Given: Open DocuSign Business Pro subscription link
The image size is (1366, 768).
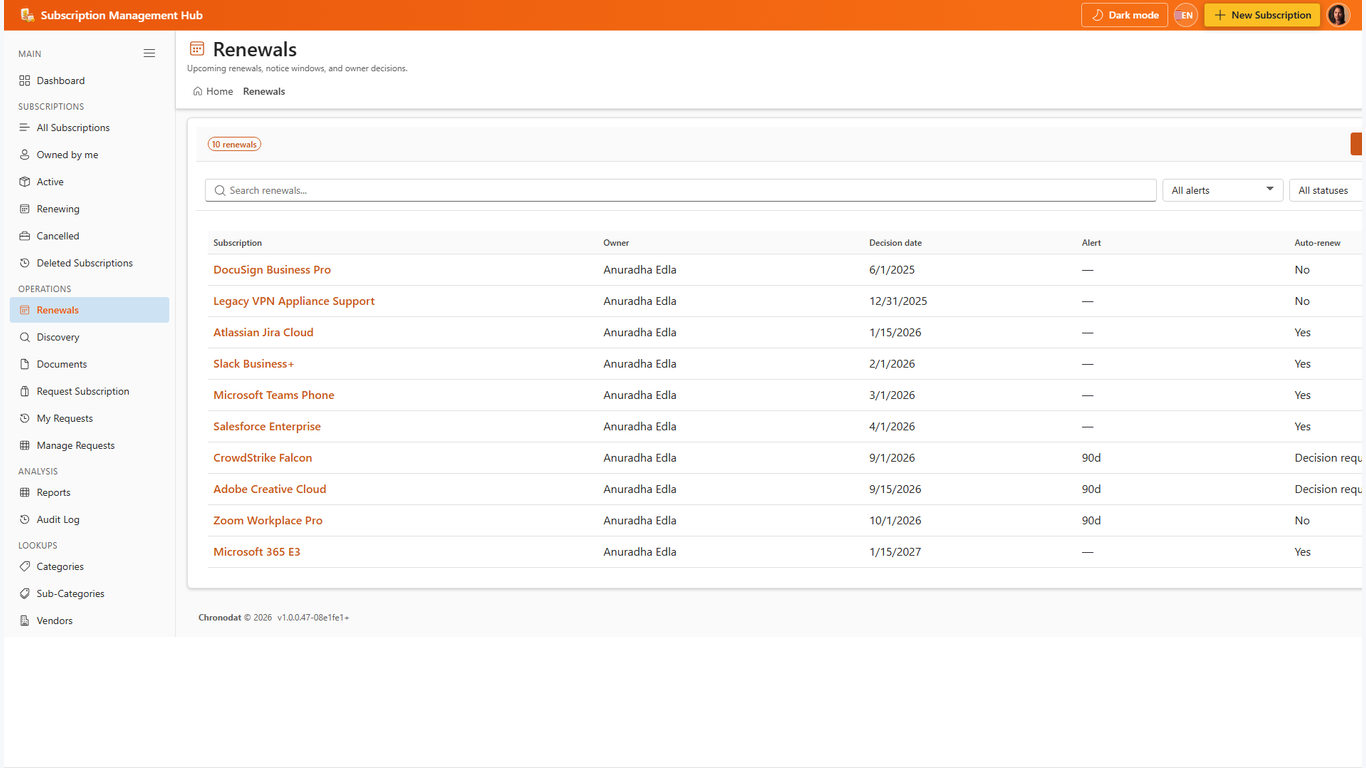Looking at the screenshot, I should click(x=272, y=270).
